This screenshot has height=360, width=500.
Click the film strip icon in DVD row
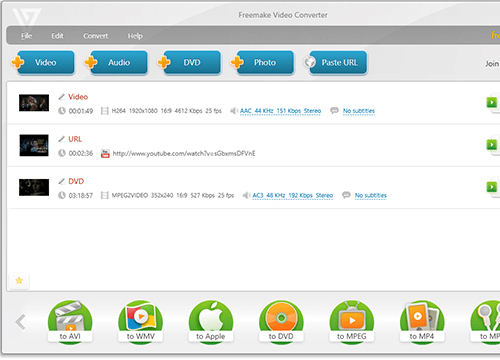coord(105,195)
